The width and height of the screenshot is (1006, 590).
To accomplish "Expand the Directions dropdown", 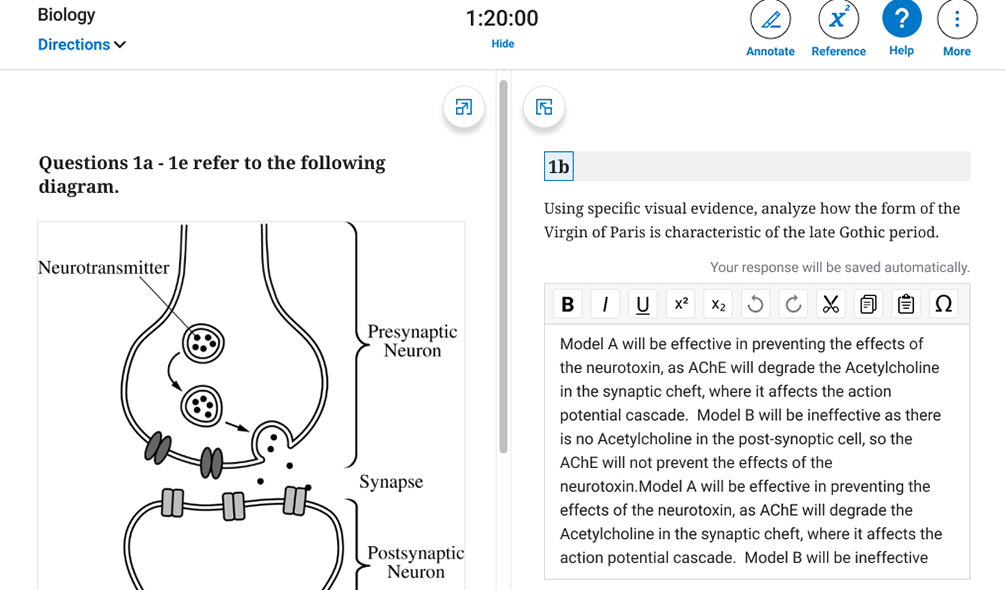I will (x=81, y=44).
